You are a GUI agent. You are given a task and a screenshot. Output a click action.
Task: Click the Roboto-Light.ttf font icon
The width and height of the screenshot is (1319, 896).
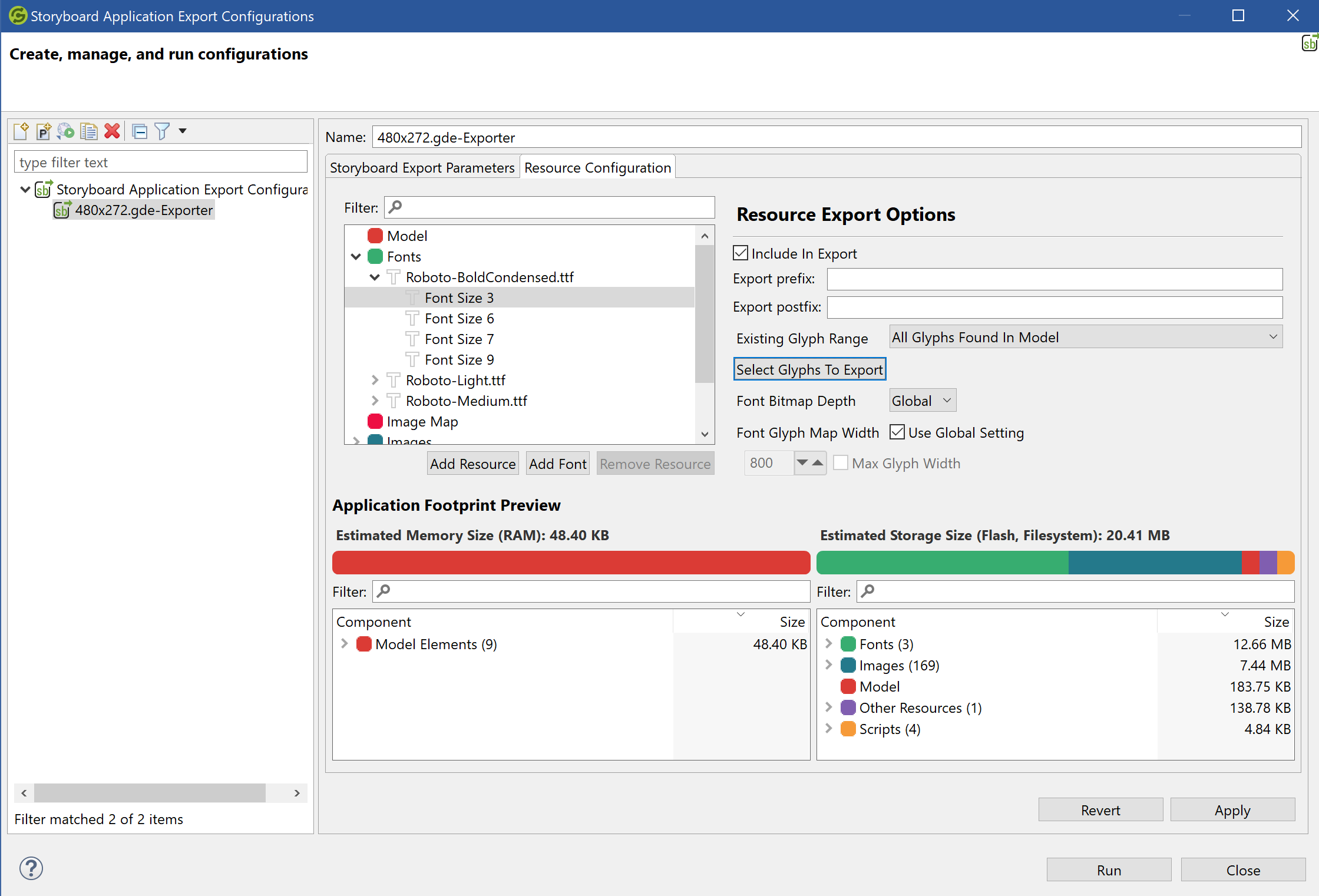coord(394,380)
